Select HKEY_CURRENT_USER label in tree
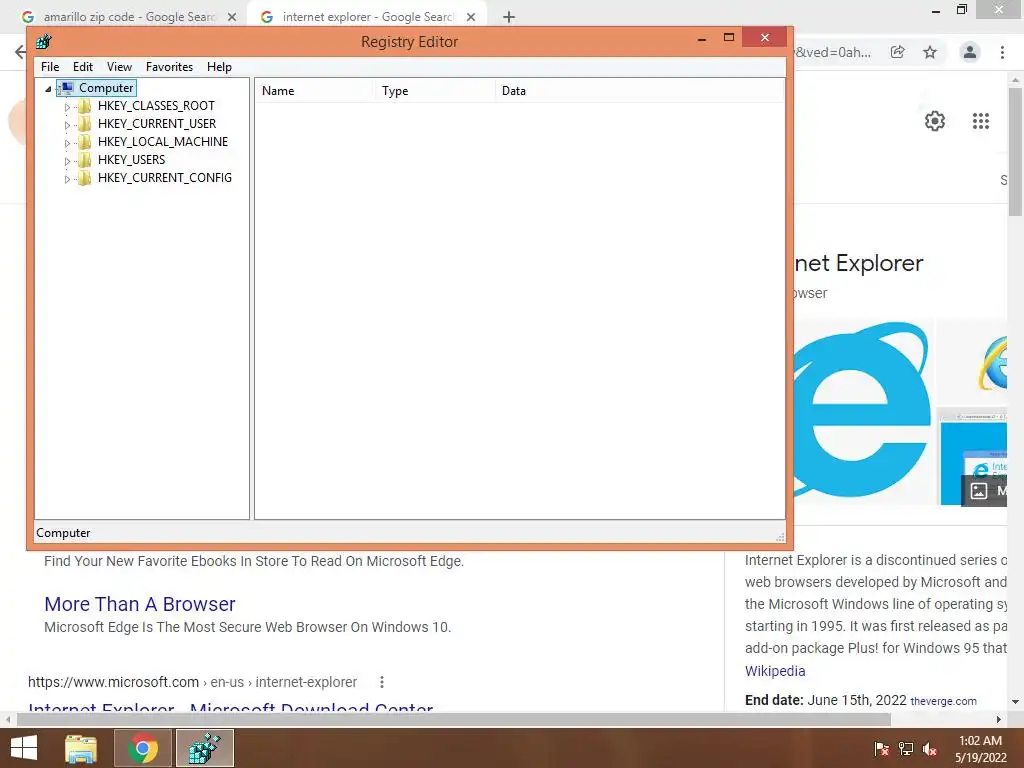This screenshot has height=768, width=1024. [x=157, y=124]
